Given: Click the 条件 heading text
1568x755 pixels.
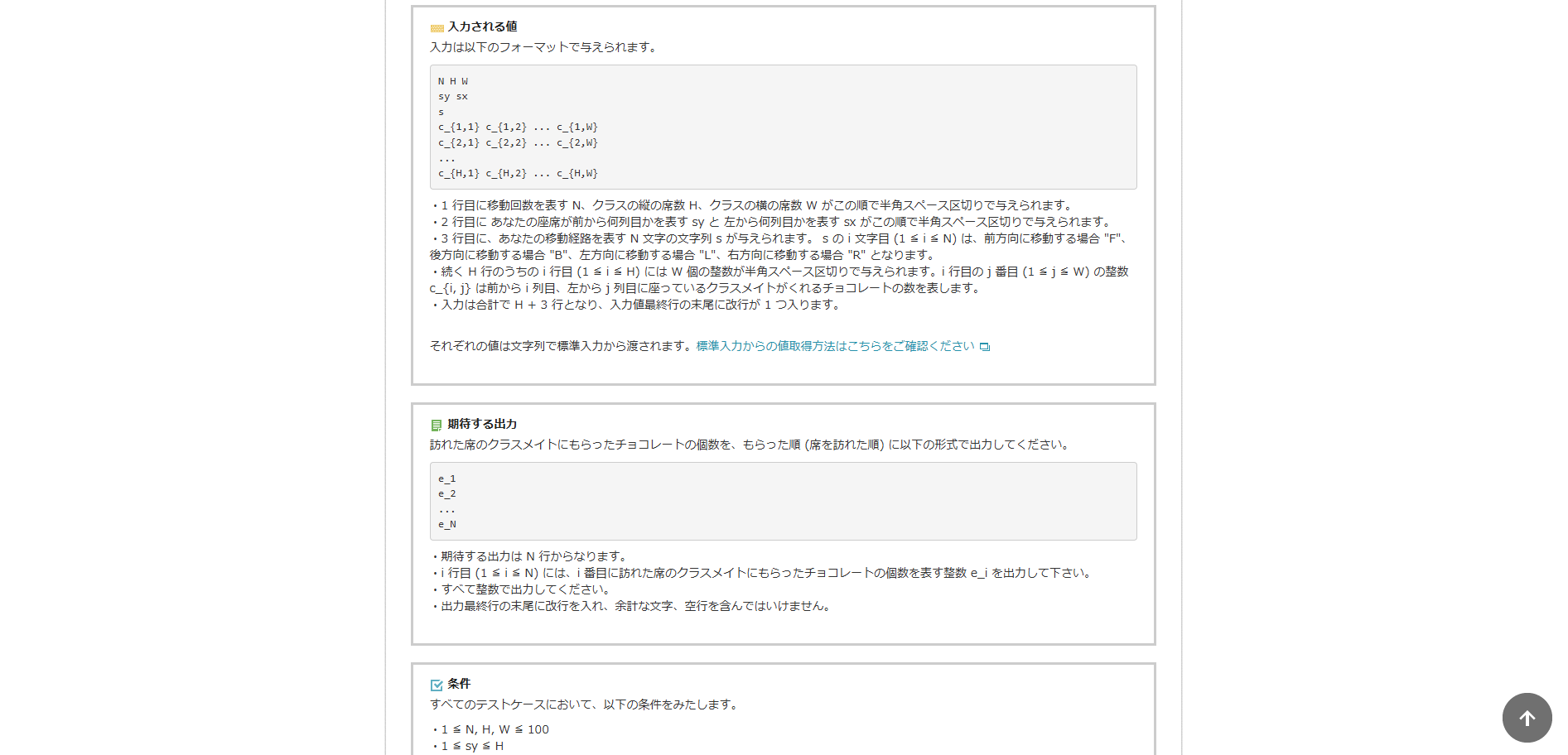Looking at the screenshot, I should [459, 684].
